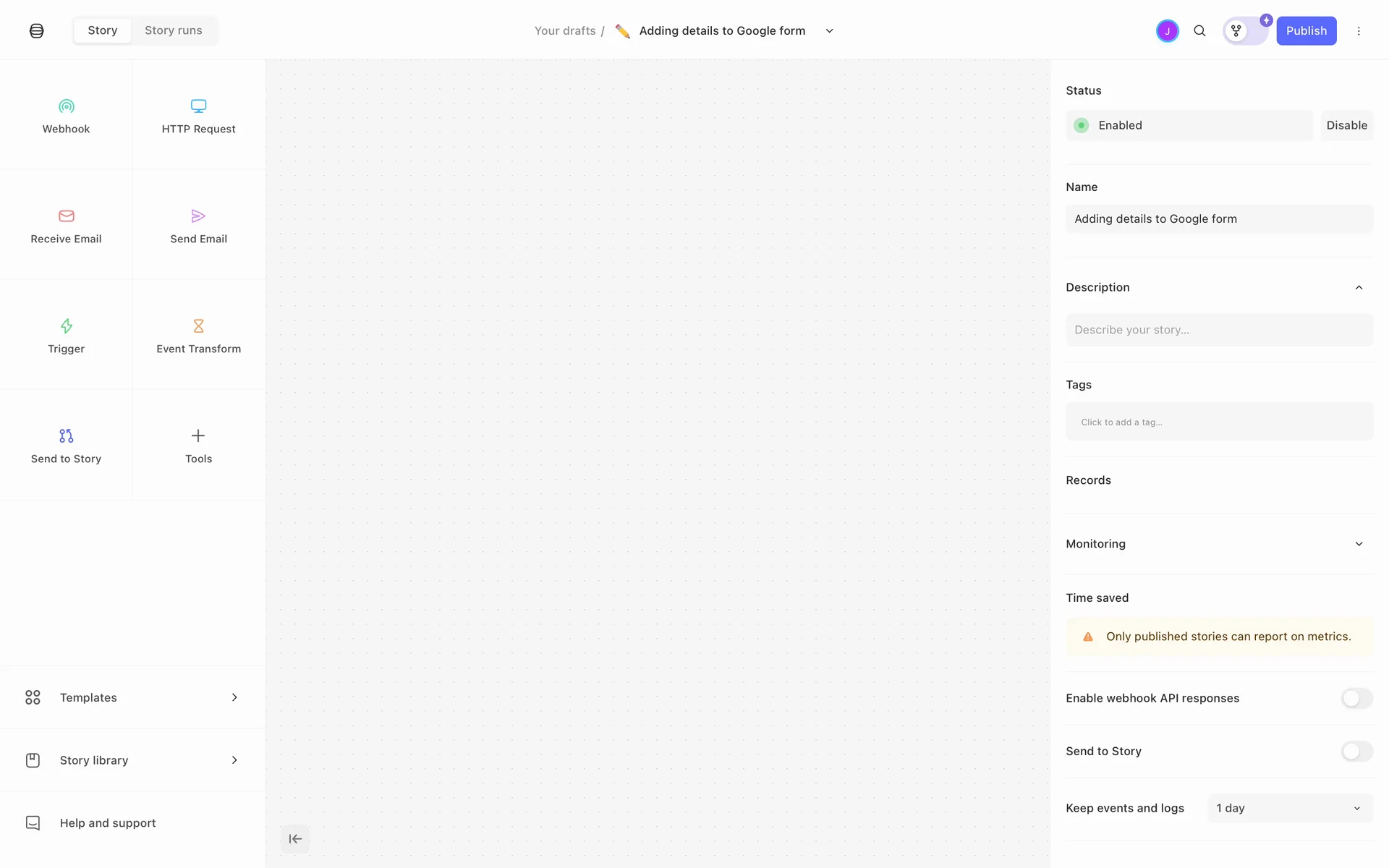Open Keep events and logs dropdown
This screenshot has height=868, width=1389.
[x=1289, y=808]
